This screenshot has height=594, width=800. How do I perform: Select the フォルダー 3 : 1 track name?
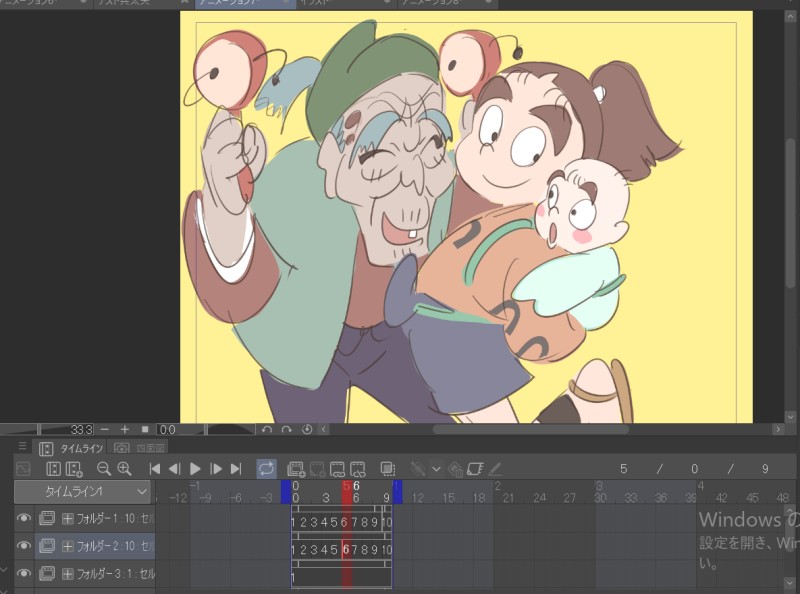(x=115, y=574)
